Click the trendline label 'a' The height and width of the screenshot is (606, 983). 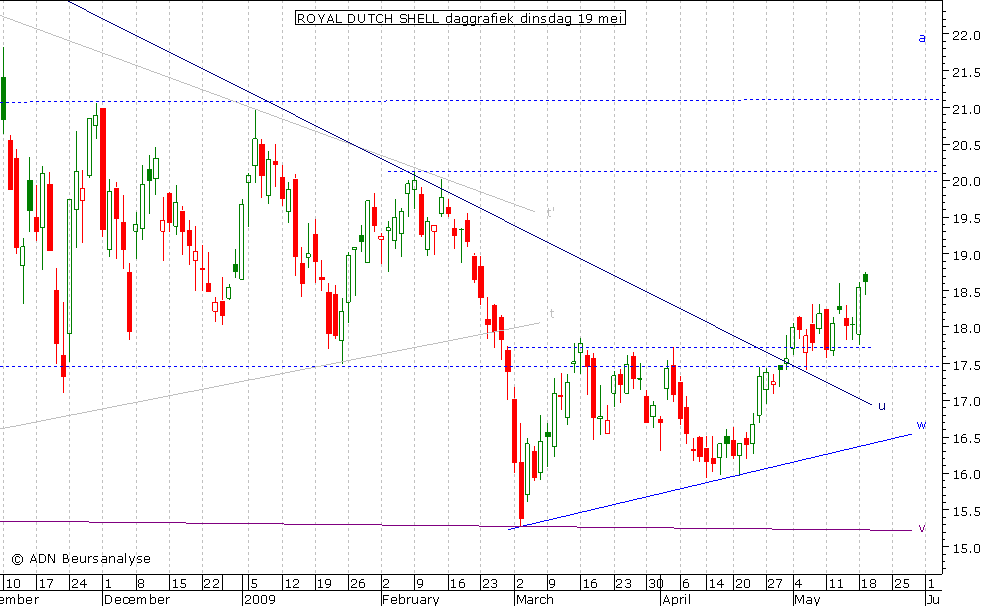coord(922,38)
